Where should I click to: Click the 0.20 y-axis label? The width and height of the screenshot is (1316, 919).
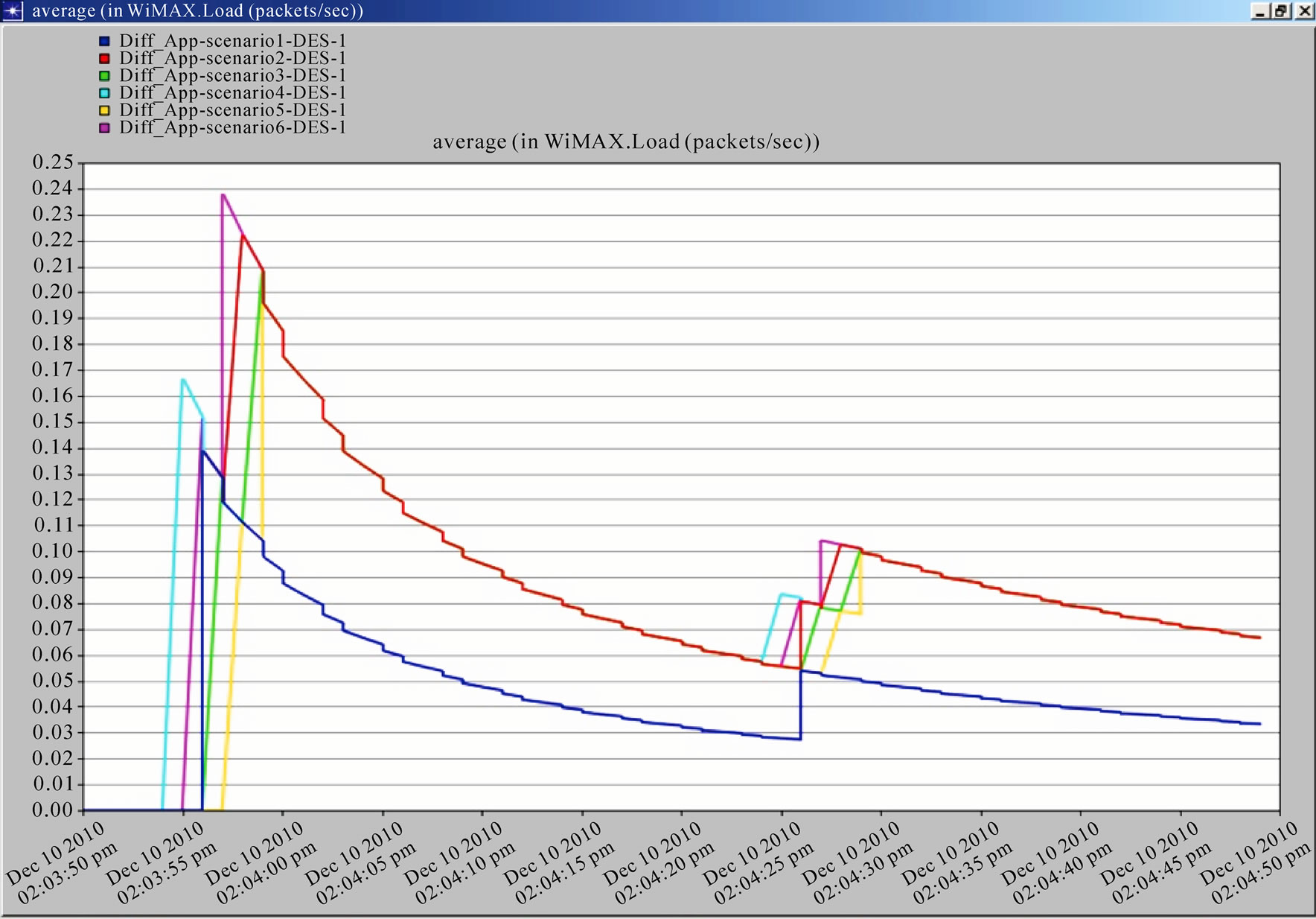(53, 292)
